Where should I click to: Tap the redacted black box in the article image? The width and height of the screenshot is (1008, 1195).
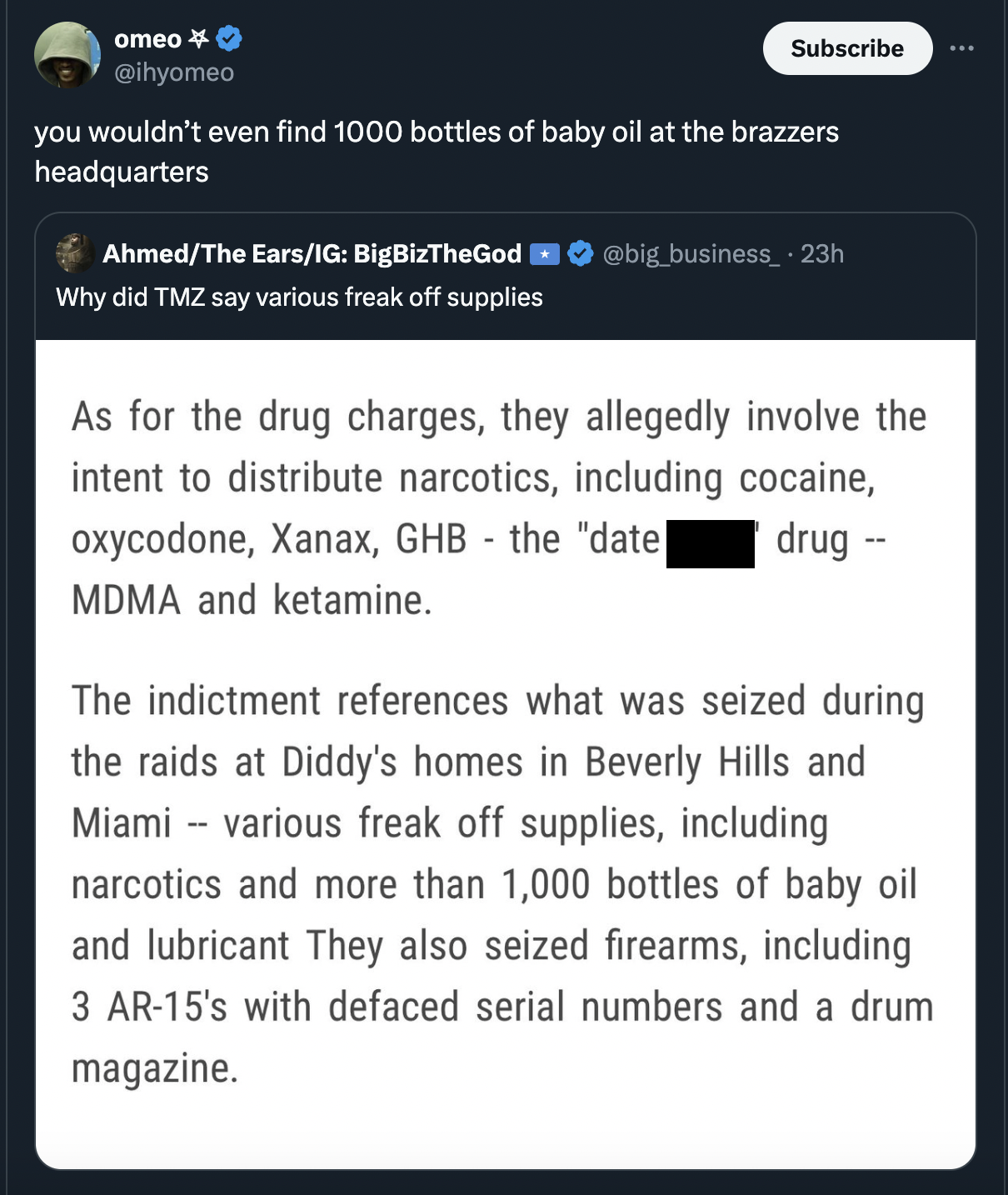point(710,546)
